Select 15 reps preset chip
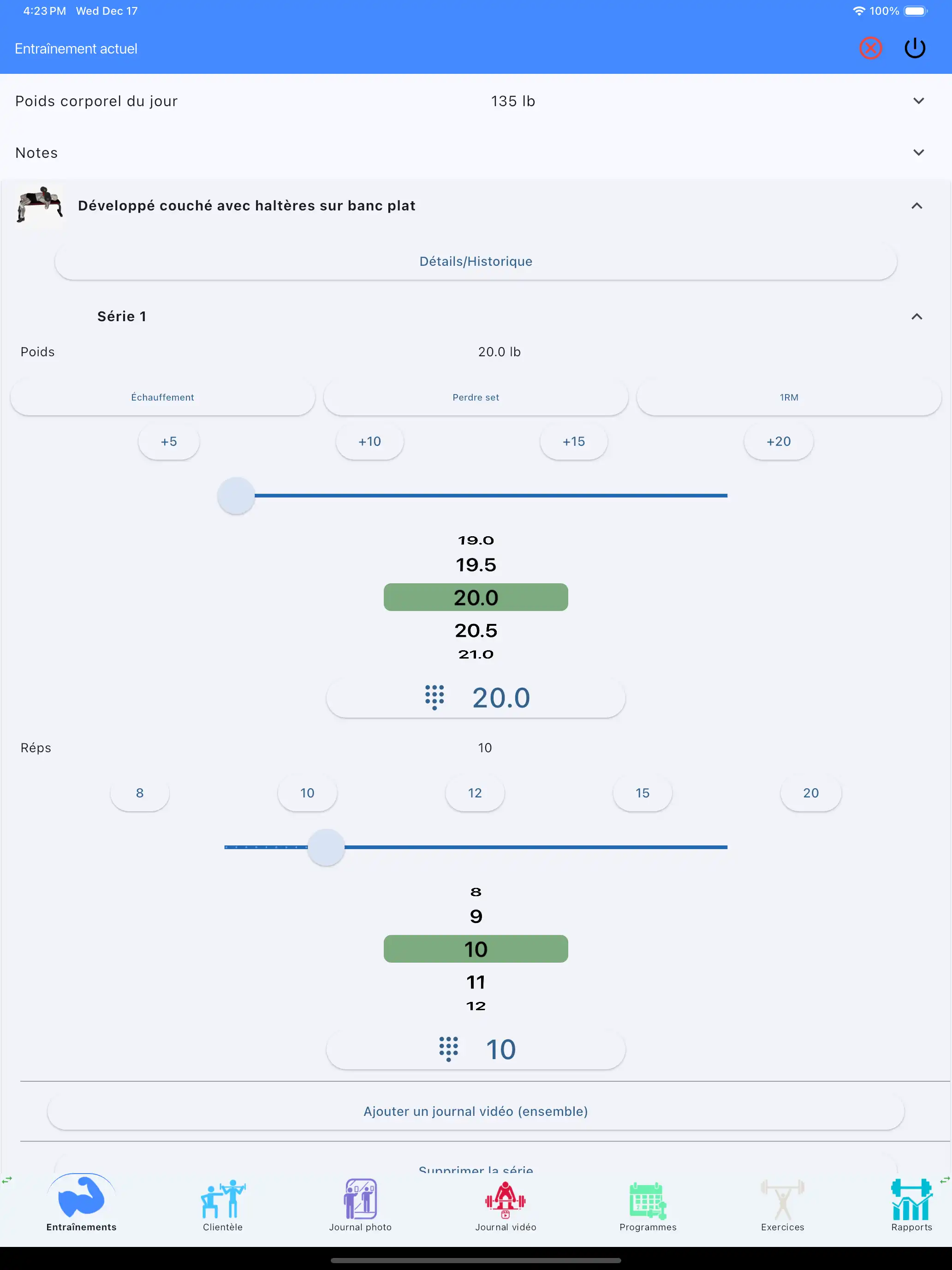The height and width of the screenshot is (1270, 952). (643, 793)
